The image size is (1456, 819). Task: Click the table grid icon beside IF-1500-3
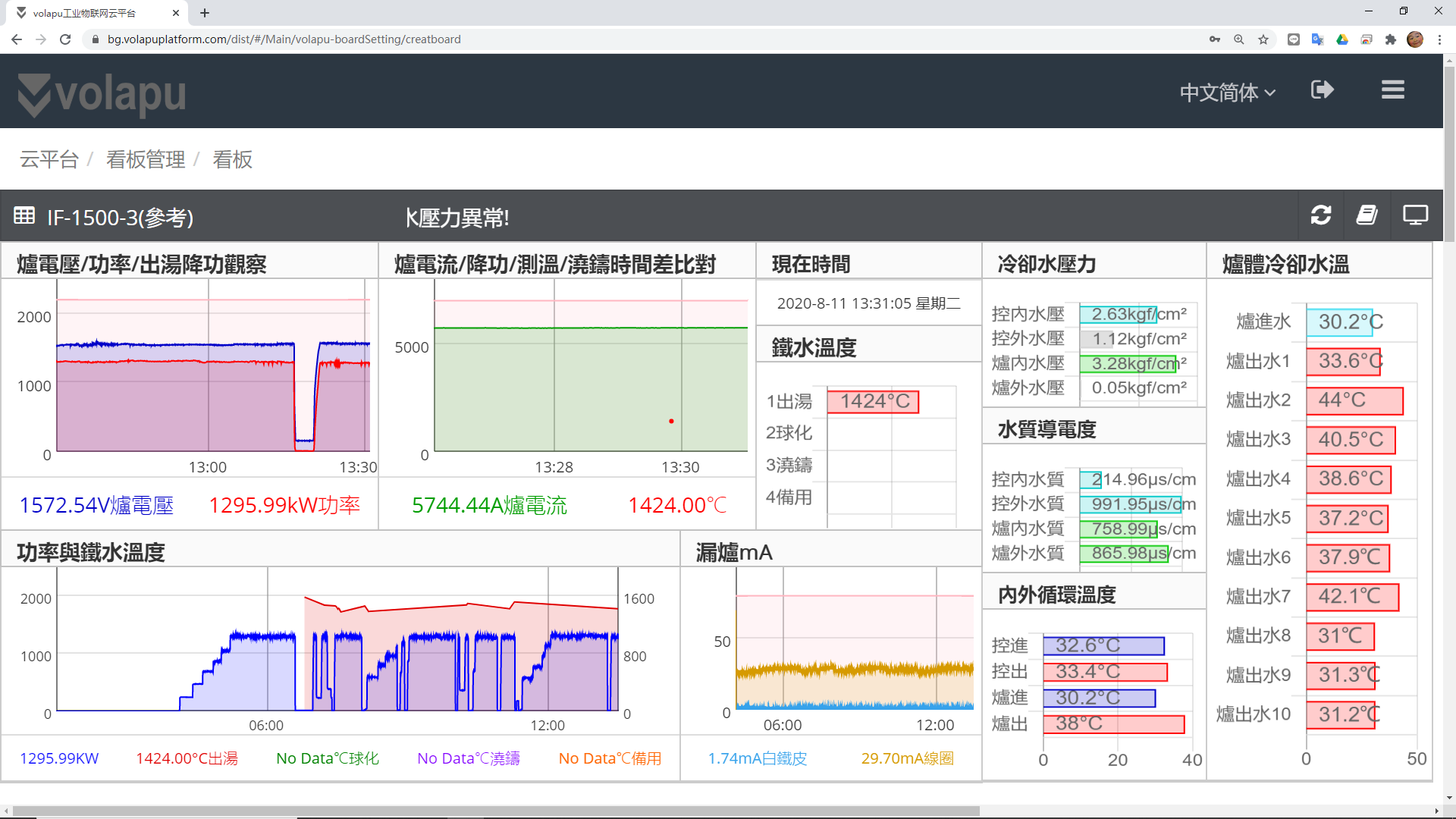pyautogui.click(x=24, y=216)
